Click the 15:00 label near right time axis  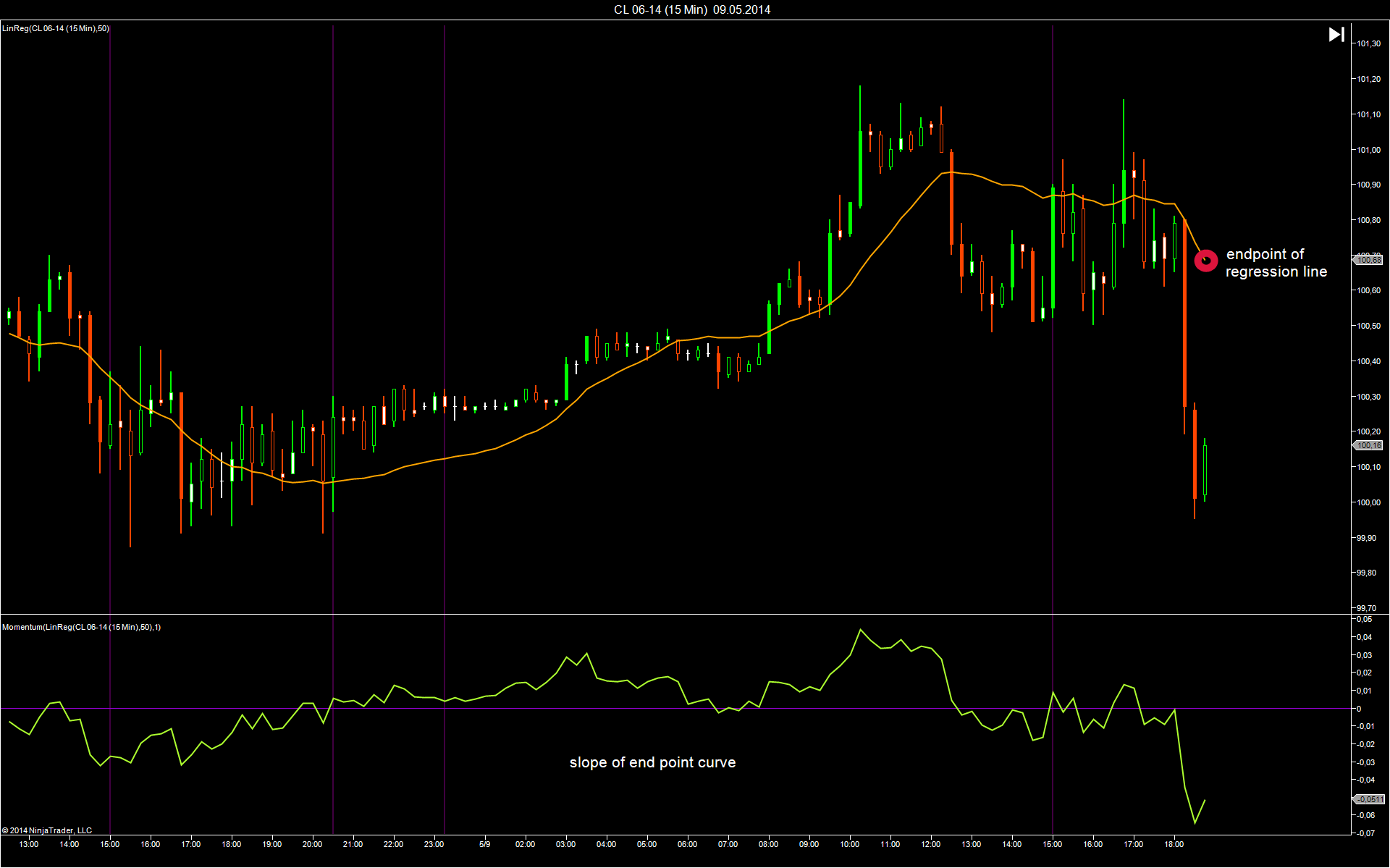click(x=1052, y=844)
